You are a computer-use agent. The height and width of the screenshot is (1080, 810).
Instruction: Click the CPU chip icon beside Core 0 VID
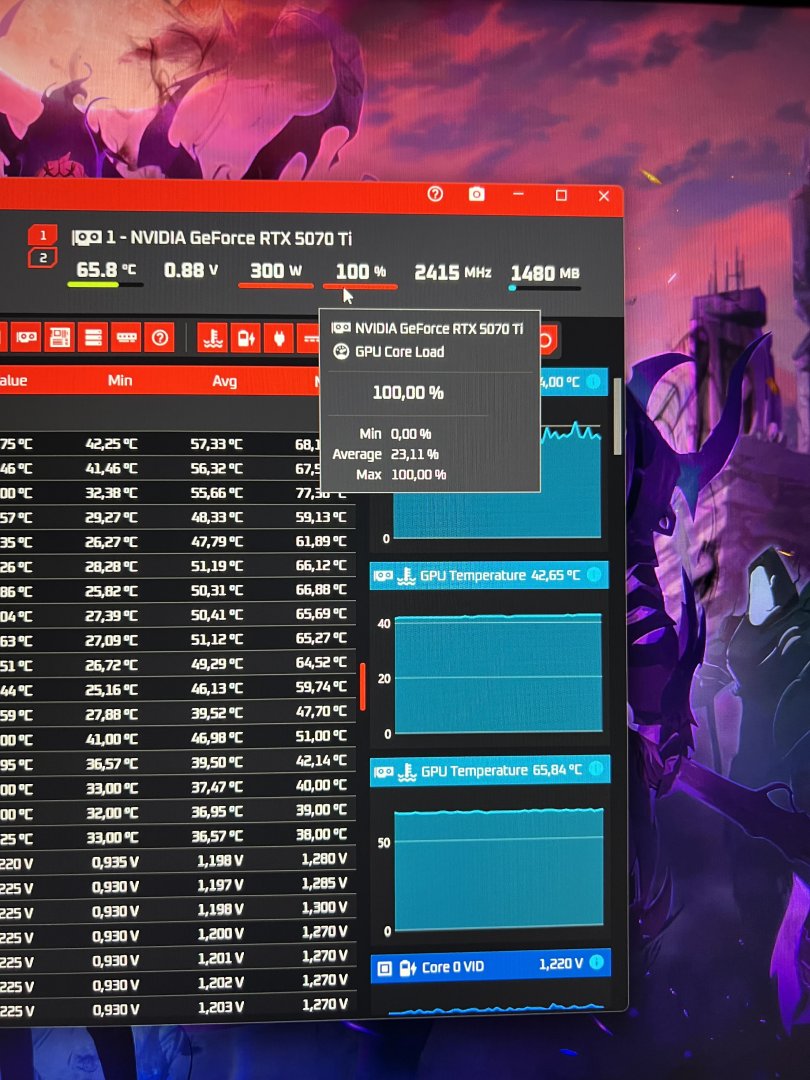click(x=385, y=969)
